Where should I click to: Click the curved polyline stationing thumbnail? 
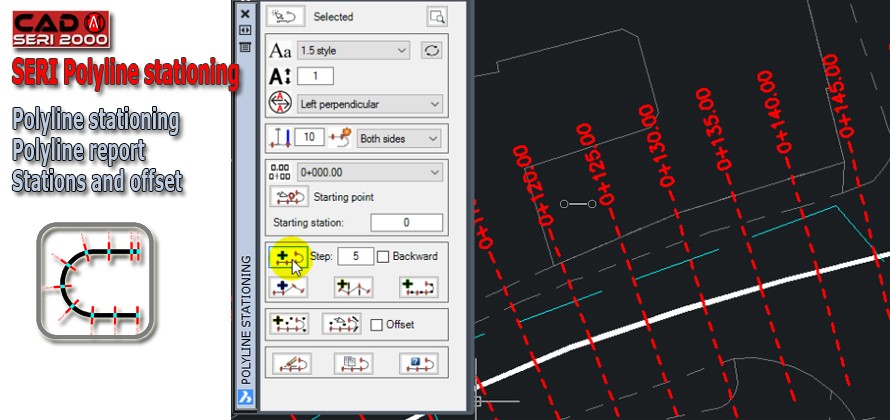pos(96,282)
